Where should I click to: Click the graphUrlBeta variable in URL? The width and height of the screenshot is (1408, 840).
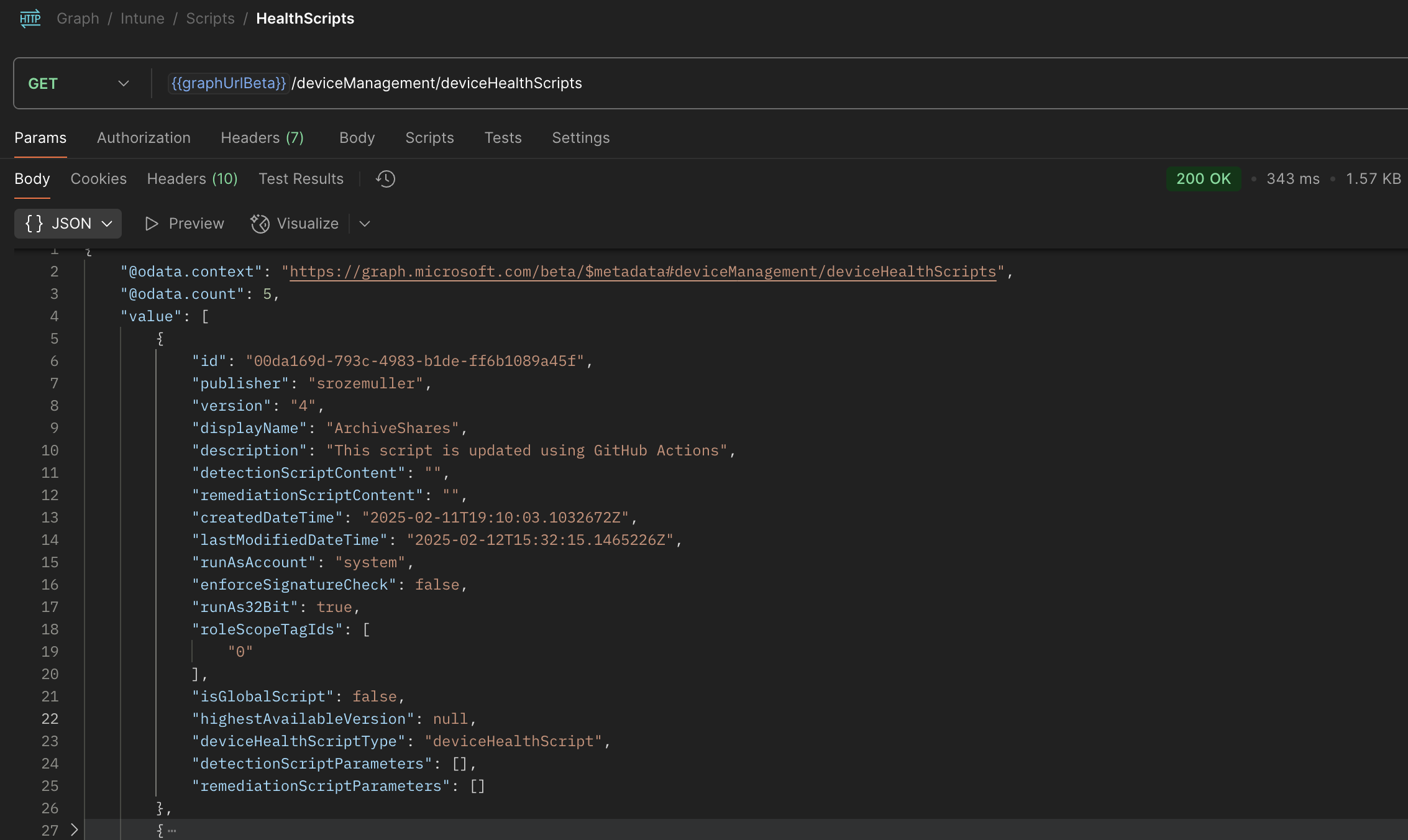point(228,83)
